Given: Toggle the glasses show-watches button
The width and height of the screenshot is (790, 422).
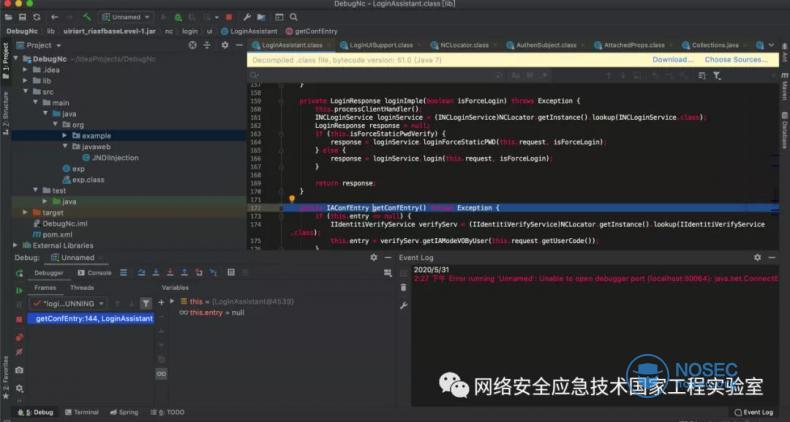Looking at the screenshot, I should pyautogui.click(x=161, y=374).
